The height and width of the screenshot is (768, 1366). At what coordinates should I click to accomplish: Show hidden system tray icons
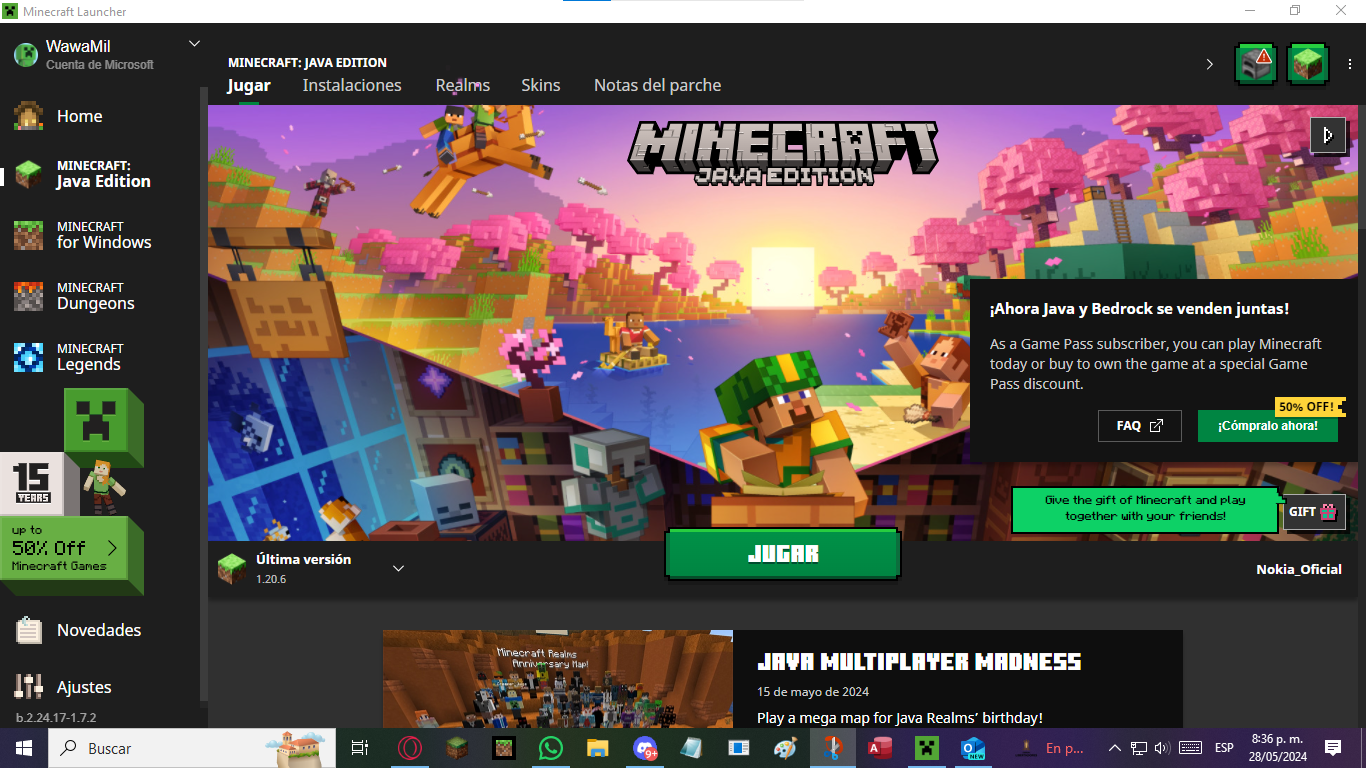point(1114,748)
